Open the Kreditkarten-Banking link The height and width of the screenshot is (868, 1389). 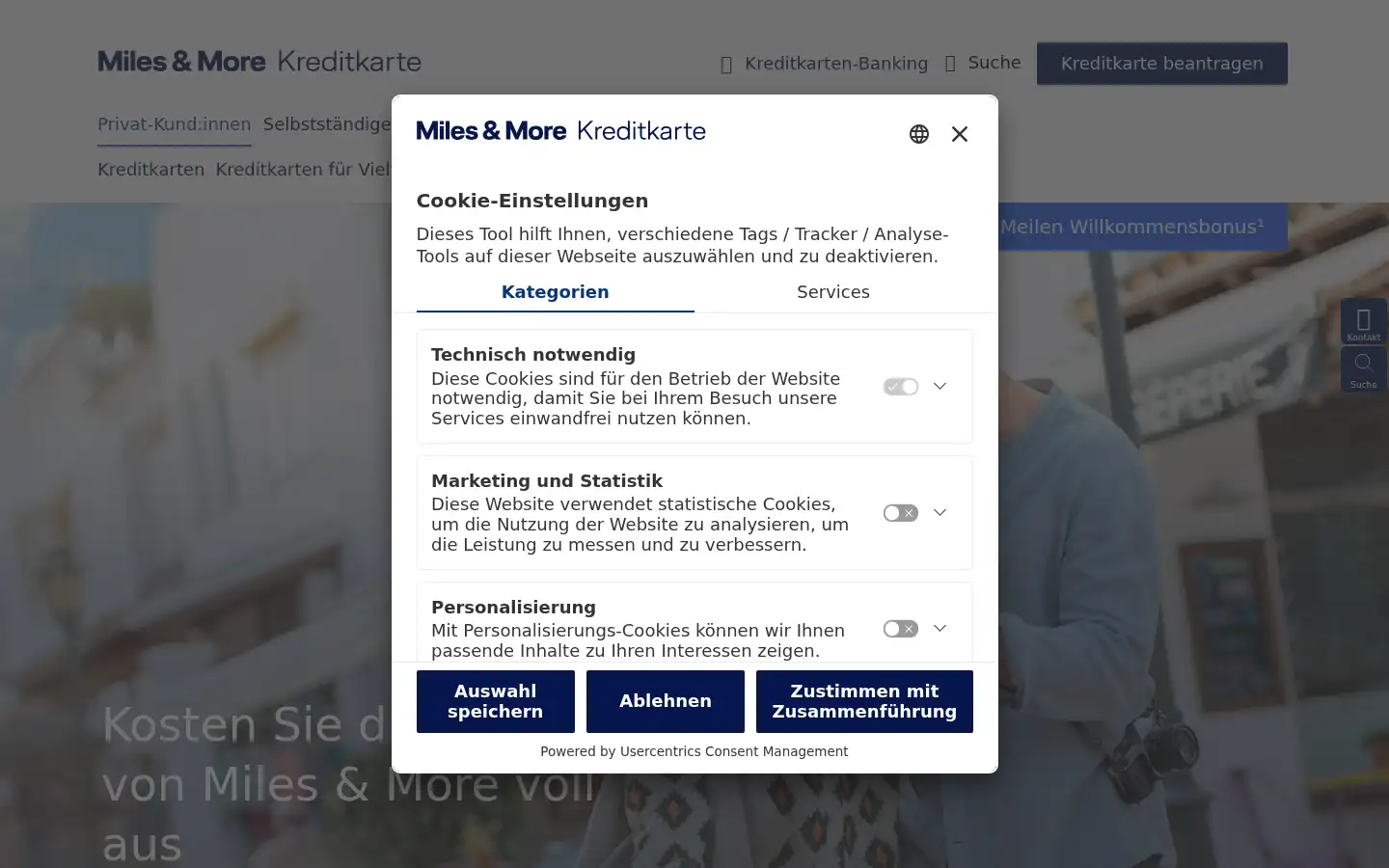pyautogui.click(x=836, y=64)
